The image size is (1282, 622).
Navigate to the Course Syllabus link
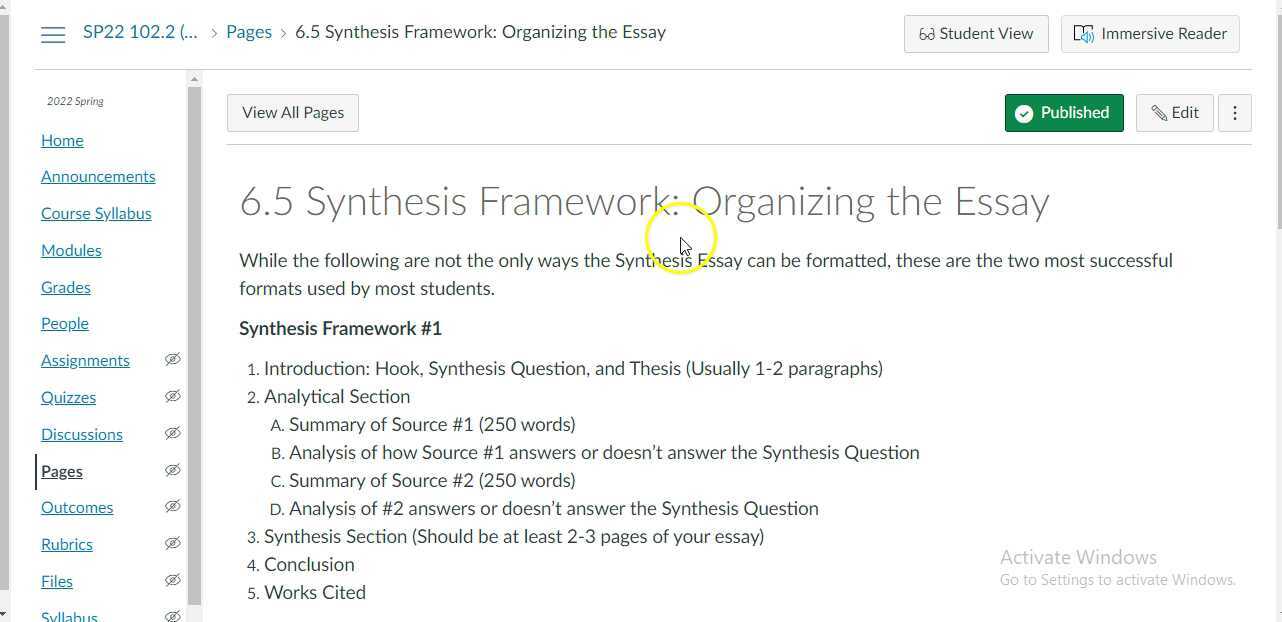tap(96, 213)
